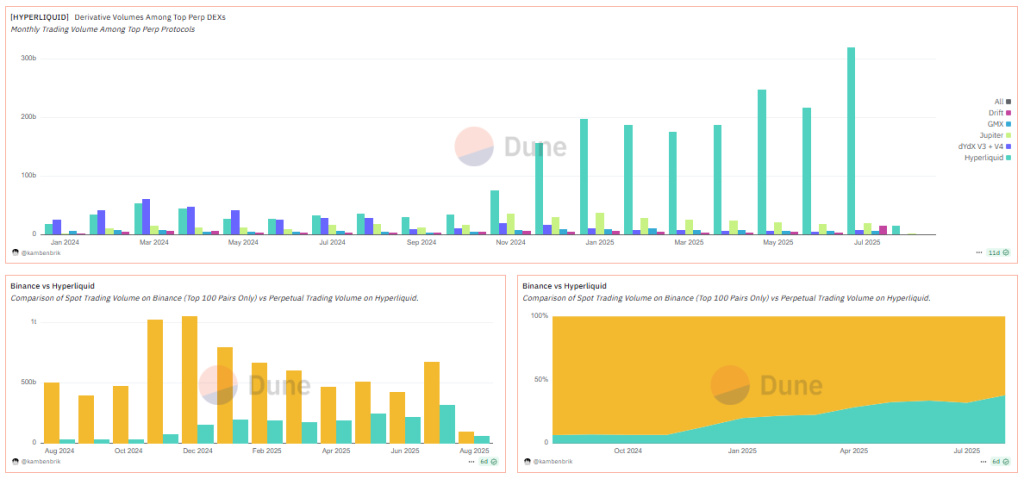Select the tallest orange Binance bar for Dec 2024
The image size is (1024, 479).
[x=189, y=380]
